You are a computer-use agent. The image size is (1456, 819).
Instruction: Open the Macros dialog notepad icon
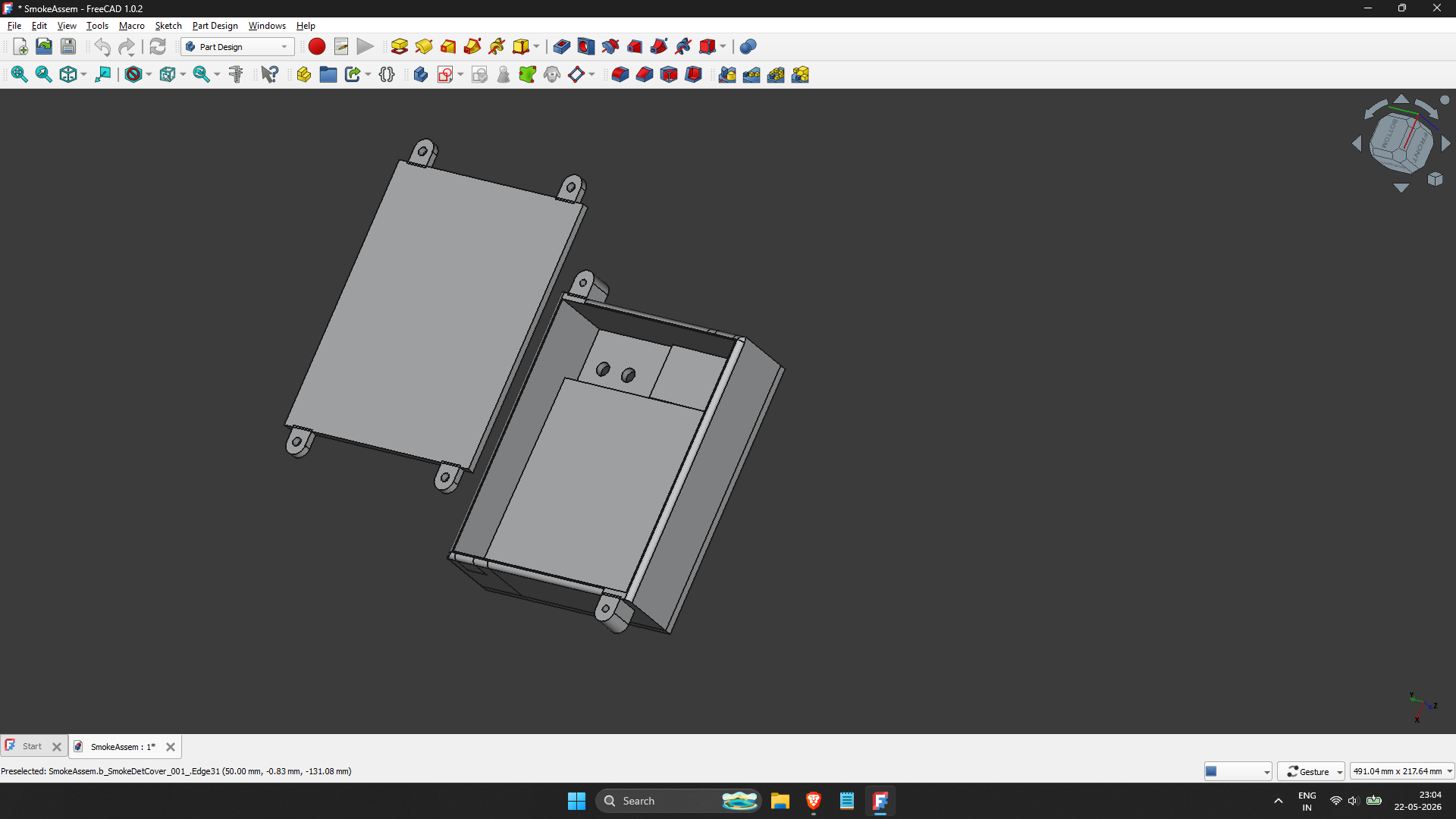(341, 47)
